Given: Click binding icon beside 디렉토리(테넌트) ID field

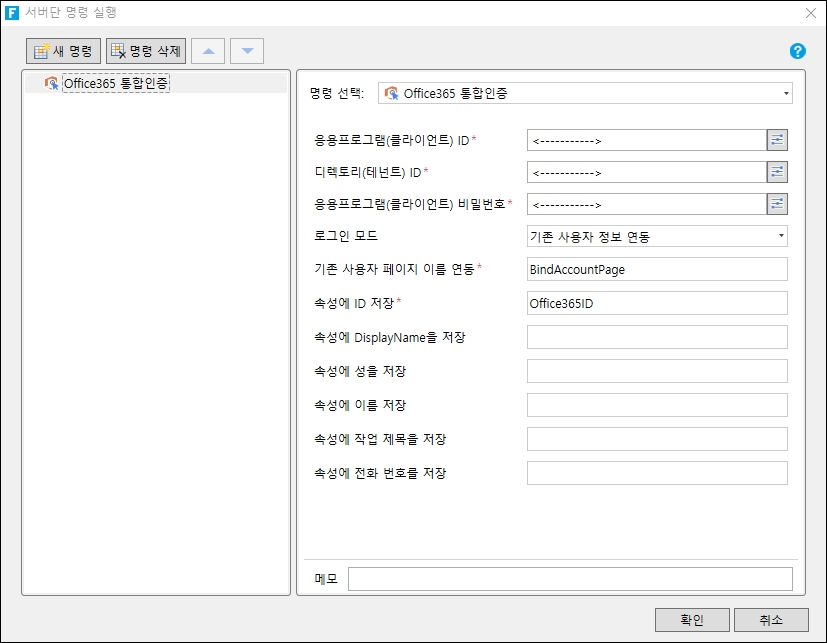Looking at the screenshot, I should (777, 172).
